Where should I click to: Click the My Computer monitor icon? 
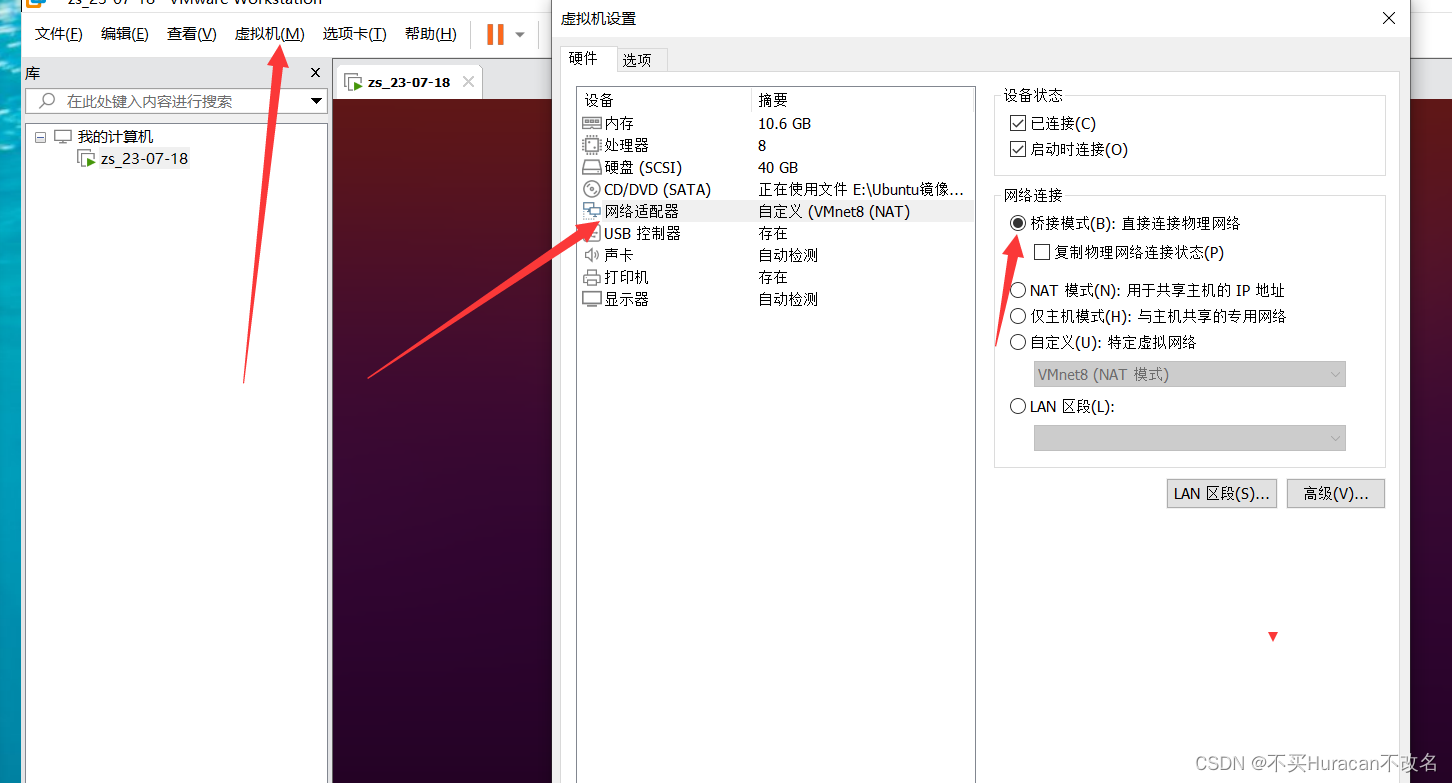click(x=63, y=137)
